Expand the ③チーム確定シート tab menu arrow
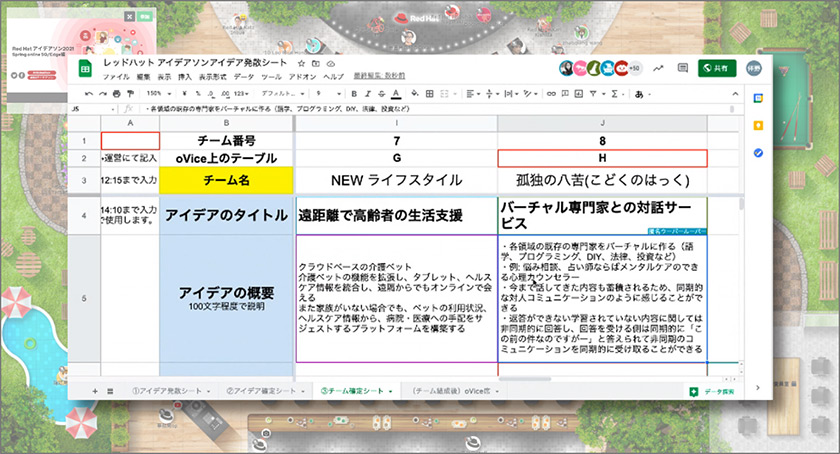Viewport: 840px width, 454px height. (x=389, y=389)
